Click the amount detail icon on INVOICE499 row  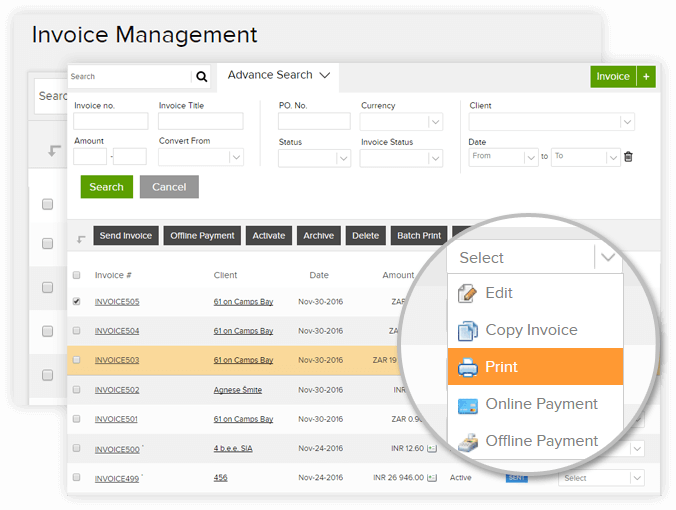pyautogui.click(x=432, y=478)
